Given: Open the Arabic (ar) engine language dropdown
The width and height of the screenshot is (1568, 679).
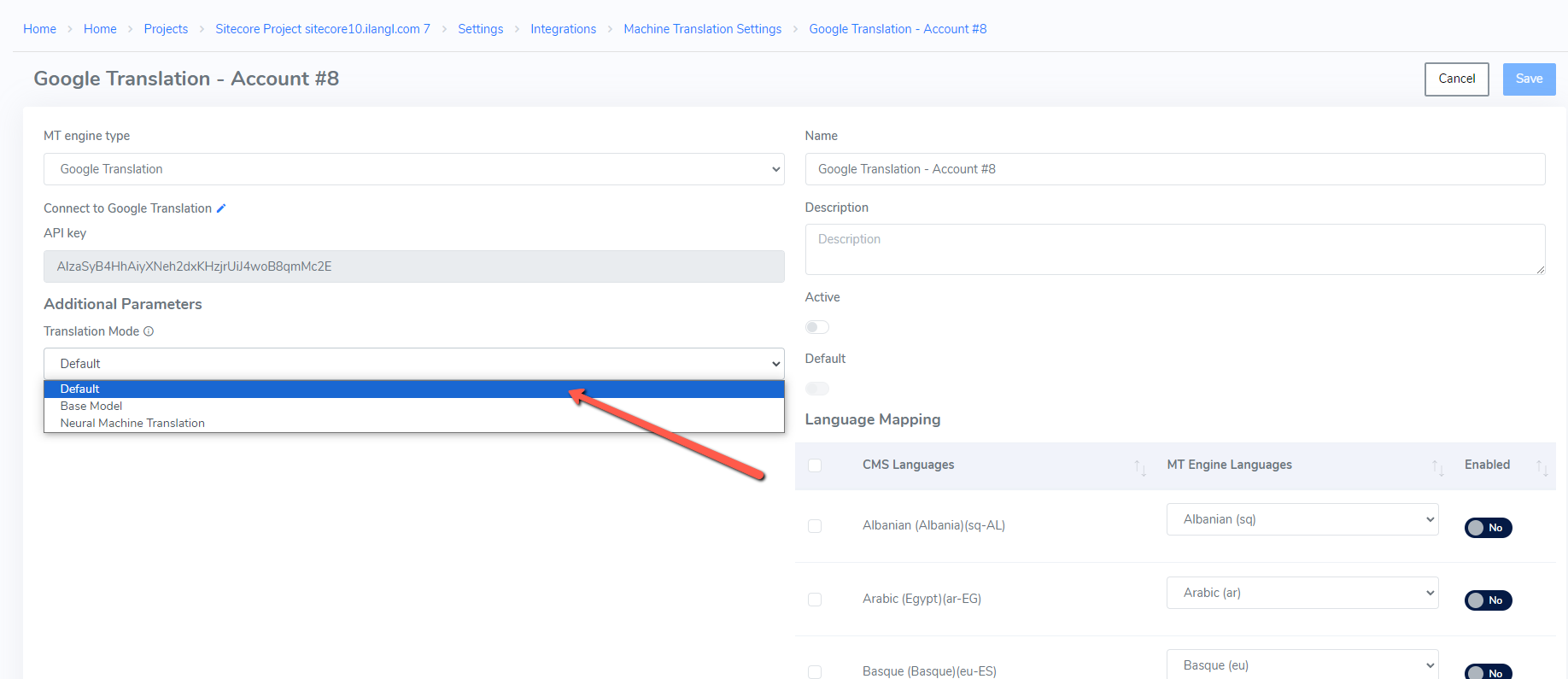Looking at the screenshot, I should click(1302, 593).
